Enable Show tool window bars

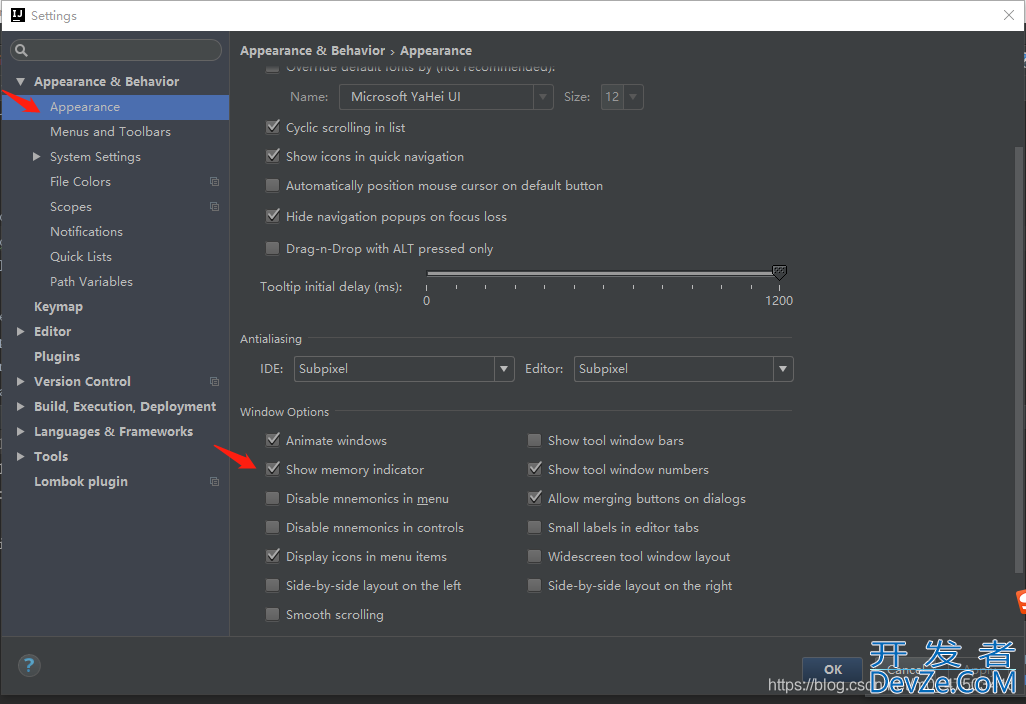pos(535,440)
